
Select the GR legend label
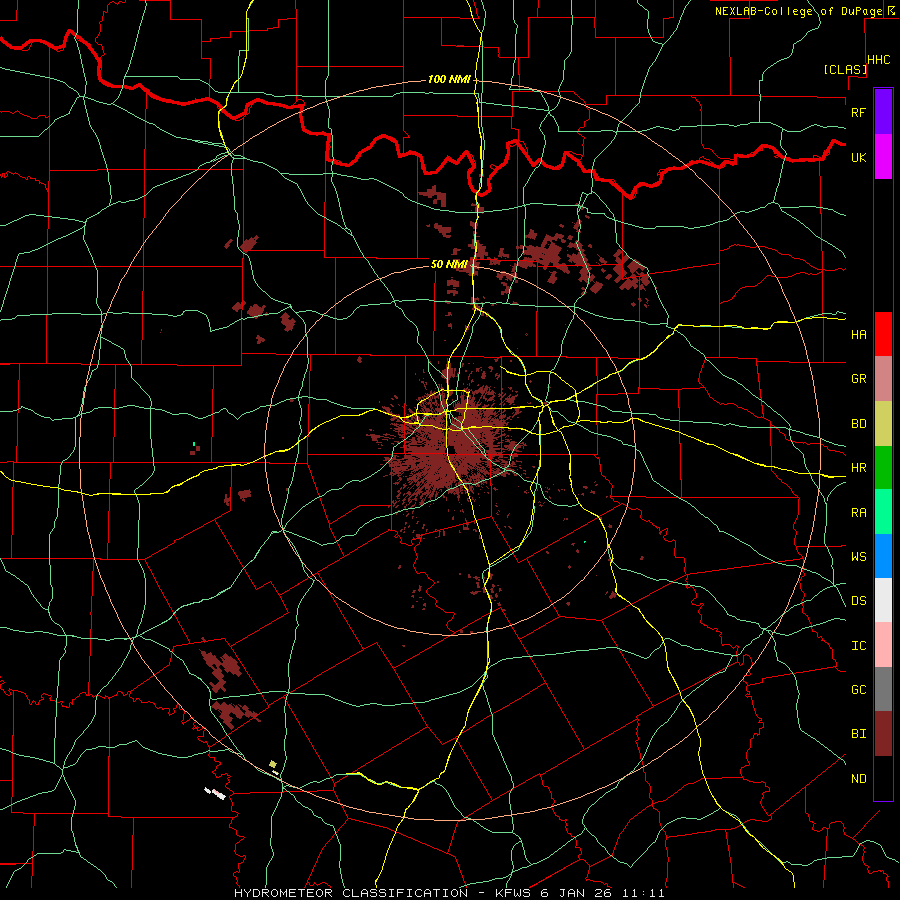point(858,379)
